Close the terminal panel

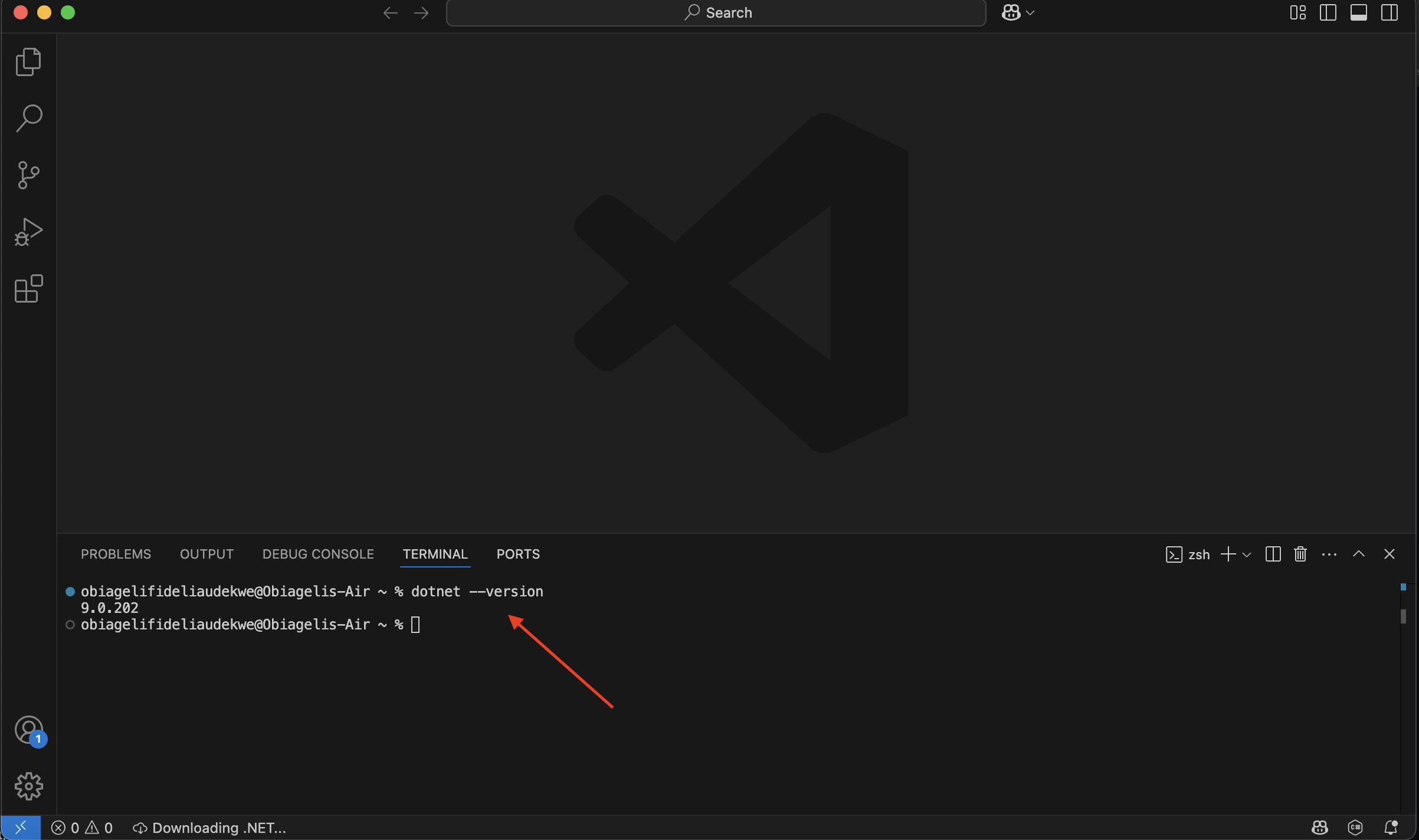pos(1389,554)
